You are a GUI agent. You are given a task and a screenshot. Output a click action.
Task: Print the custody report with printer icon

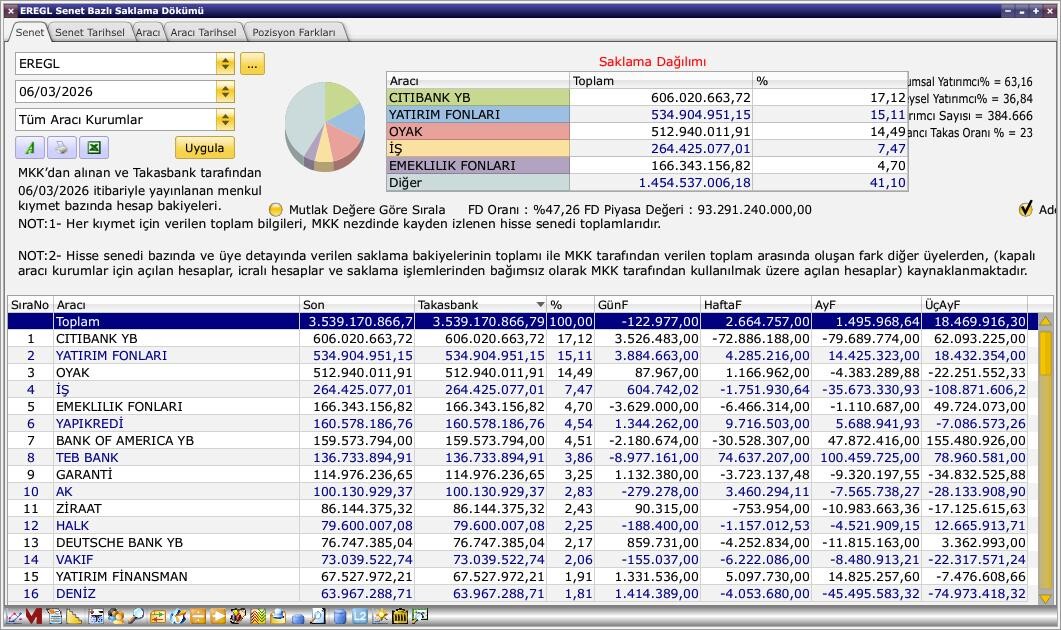point(61,148)
